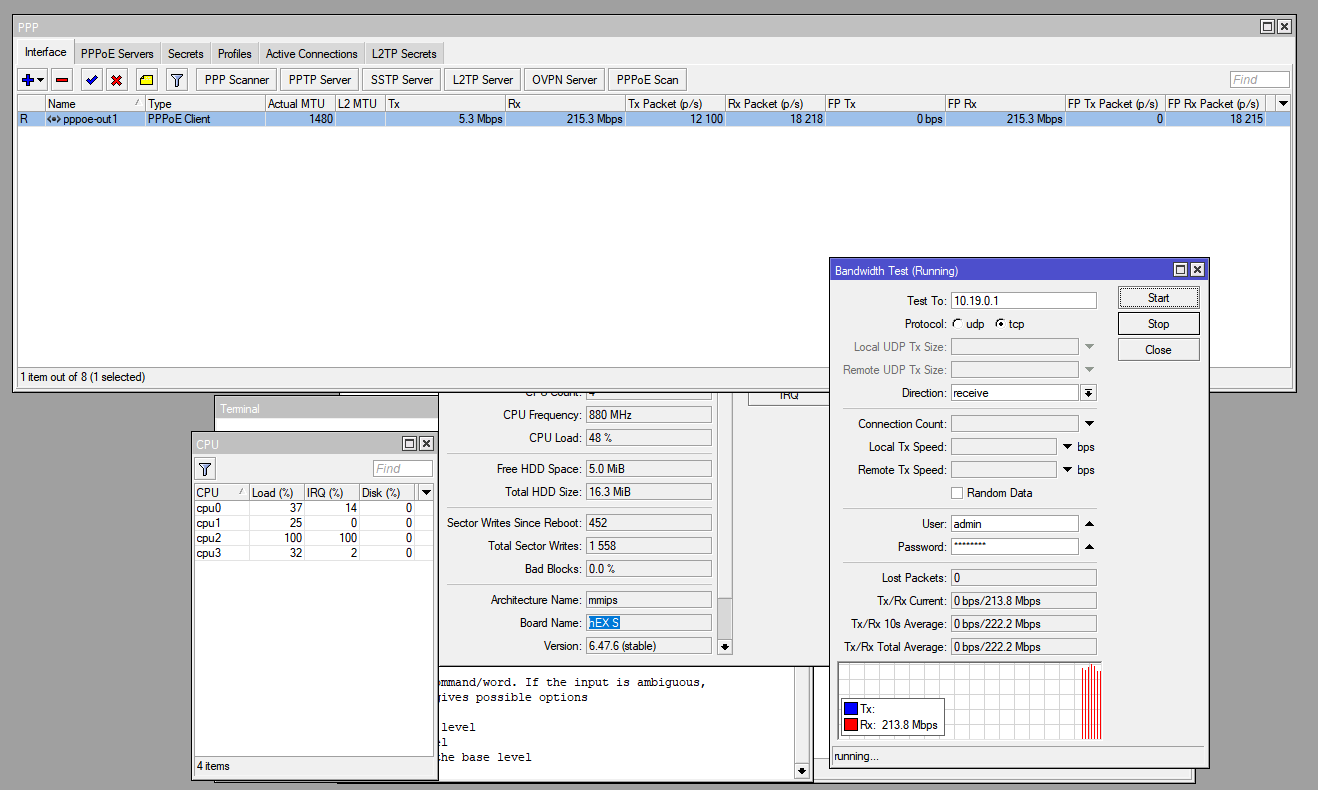Sort PPP table by the Type column

[205, 103]
